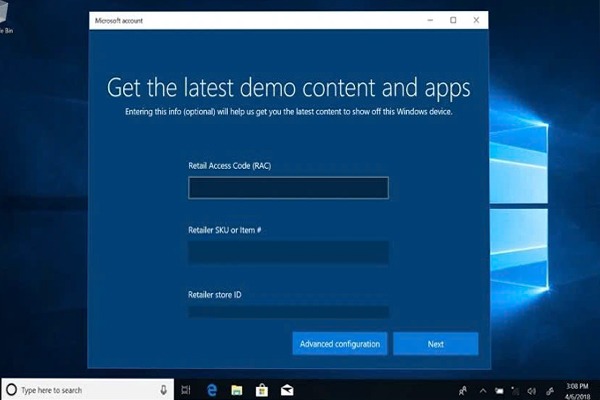
Task: Open the clock showing 3:08 PM
Action: [x=577, y=391]
